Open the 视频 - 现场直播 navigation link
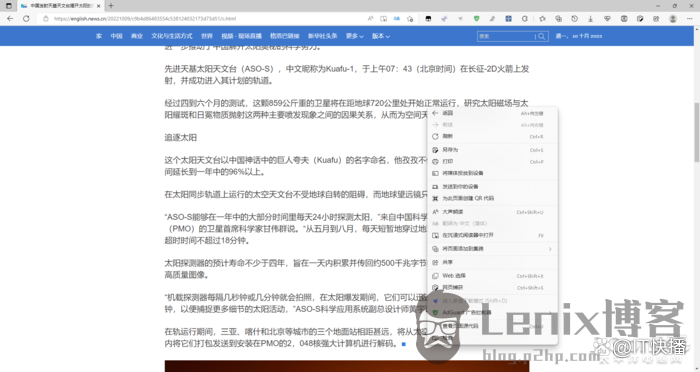 pyautogui.click(x=242, y=36)
